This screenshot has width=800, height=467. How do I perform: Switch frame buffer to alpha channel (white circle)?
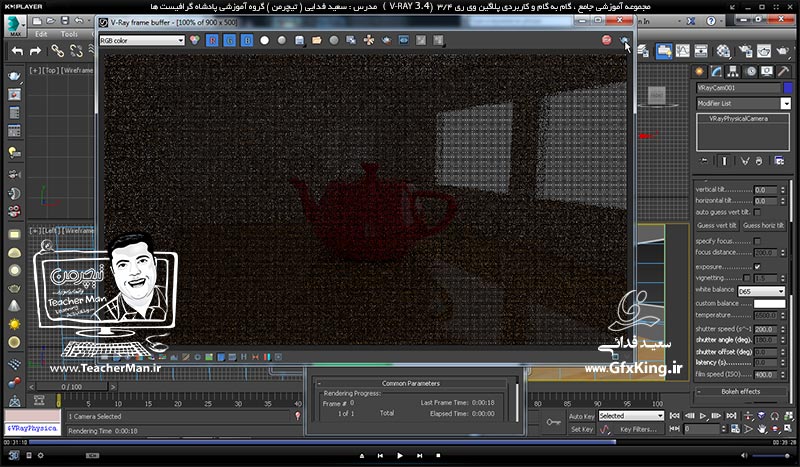(x=264, y=40)
